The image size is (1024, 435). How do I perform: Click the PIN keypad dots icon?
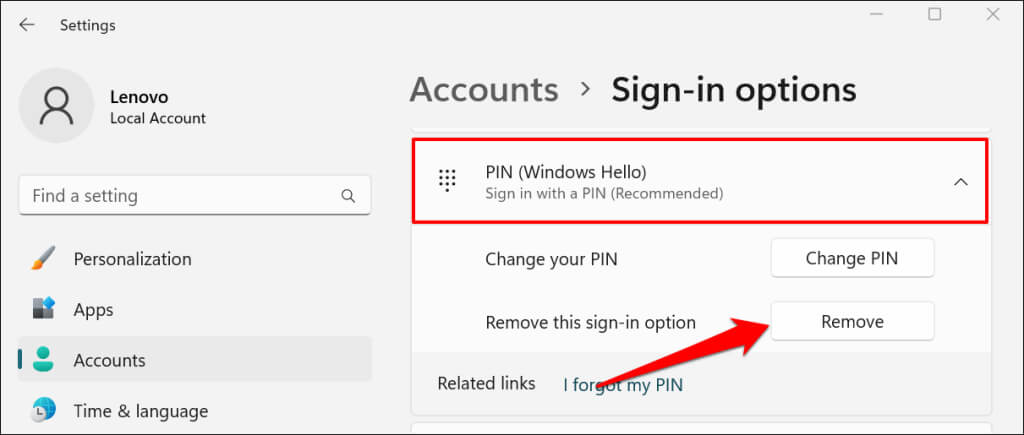tap(447, 181)
